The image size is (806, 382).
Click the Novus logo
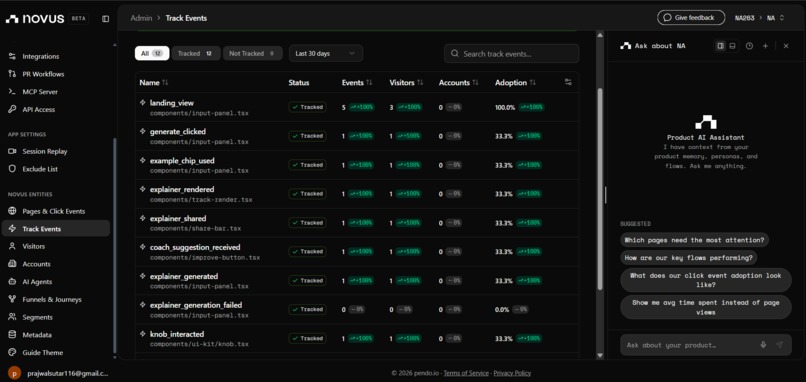click(35, 19)
